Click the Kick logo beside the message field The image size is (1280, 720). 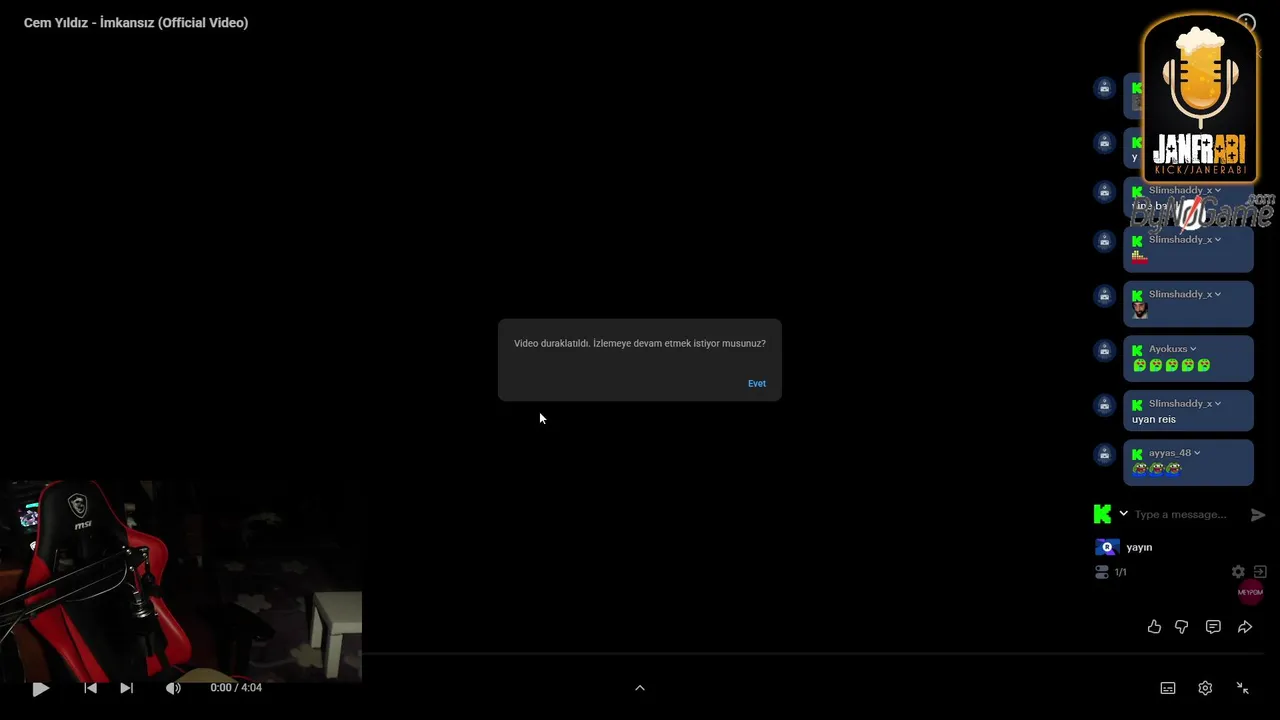click(x=1103, y=514)
